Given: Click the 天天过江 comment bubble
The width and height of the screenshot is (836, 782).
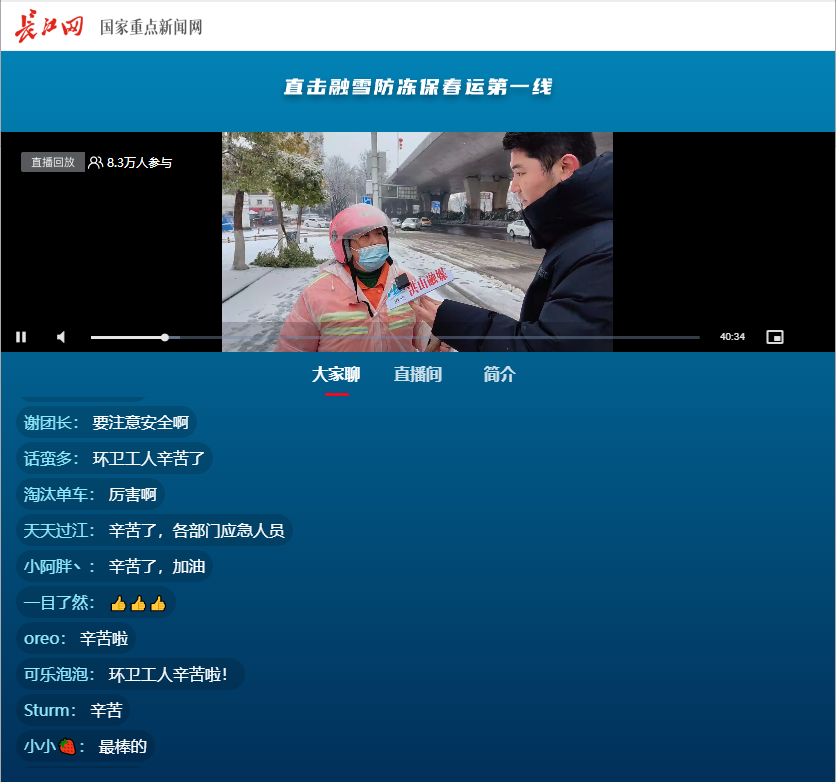Looking at the screenshot, I should (154, 531).
